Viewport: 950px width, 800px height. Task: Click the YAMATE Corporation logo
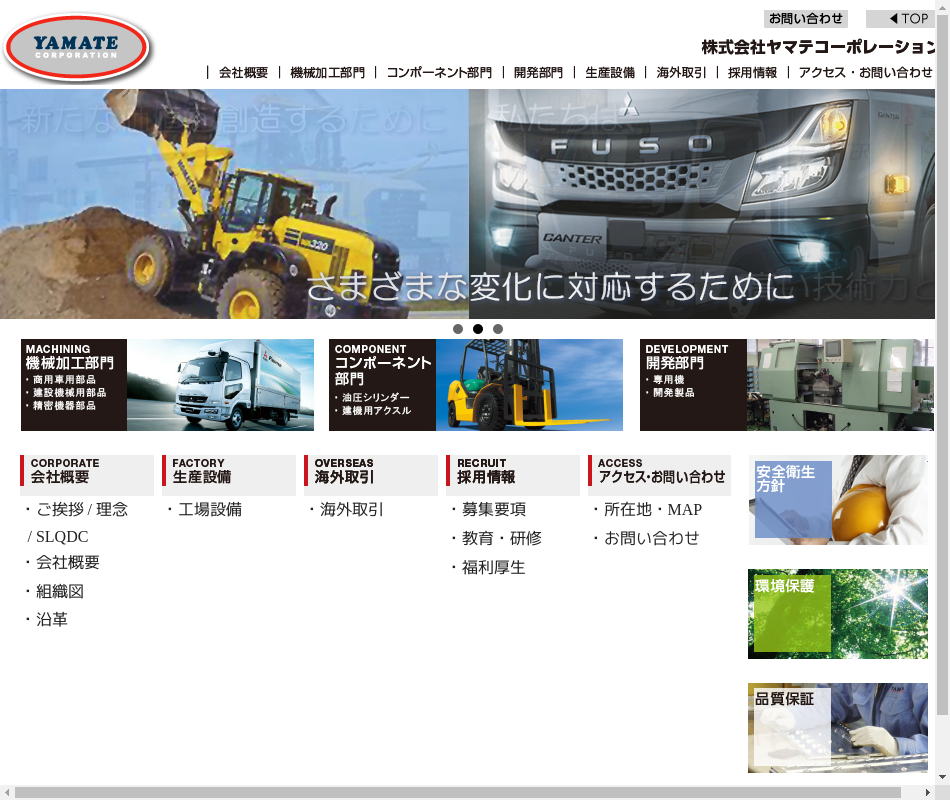point(76,47)
